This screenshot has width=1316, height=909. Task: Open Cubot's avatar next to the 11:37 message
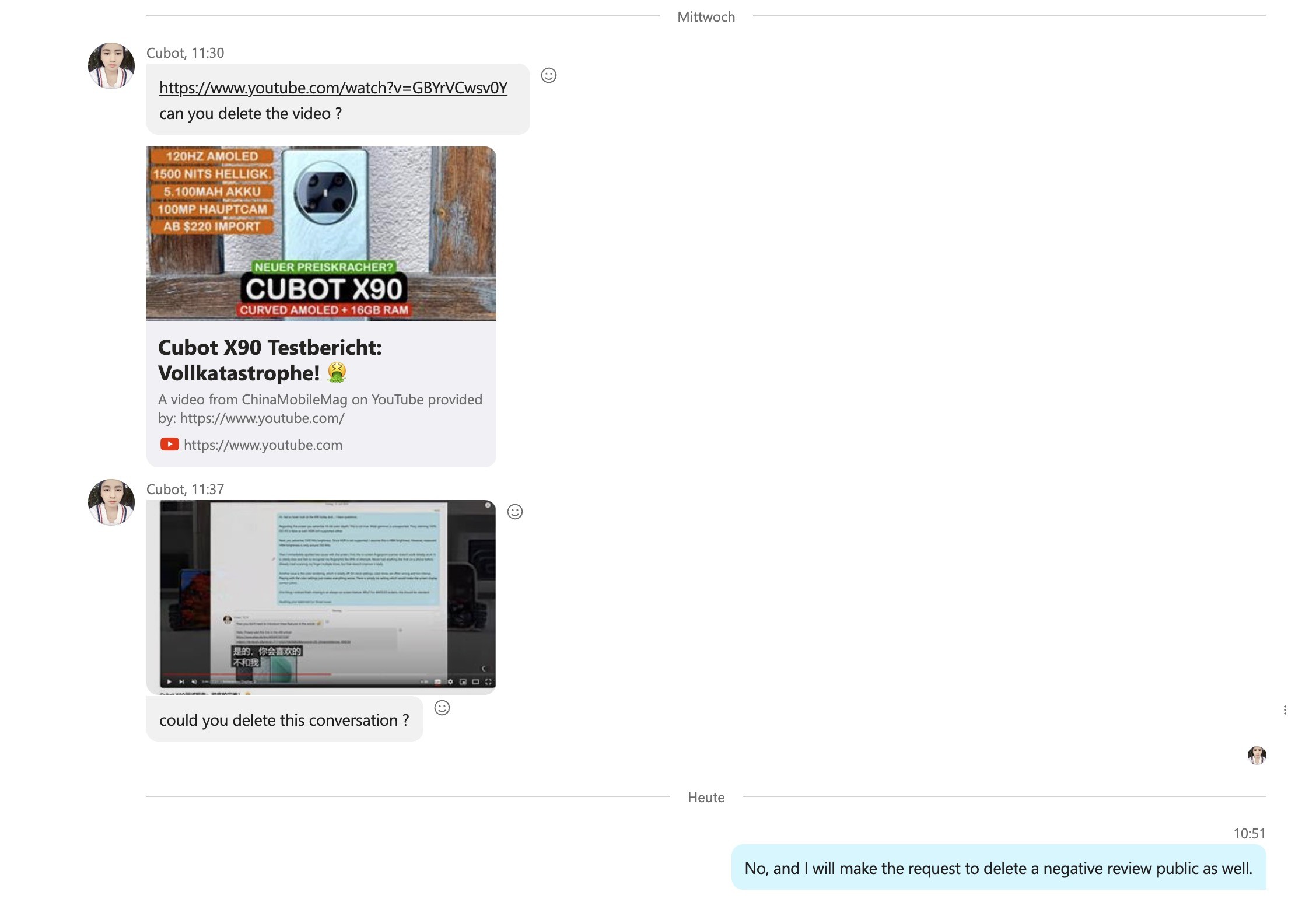click(x=111, y=502)
